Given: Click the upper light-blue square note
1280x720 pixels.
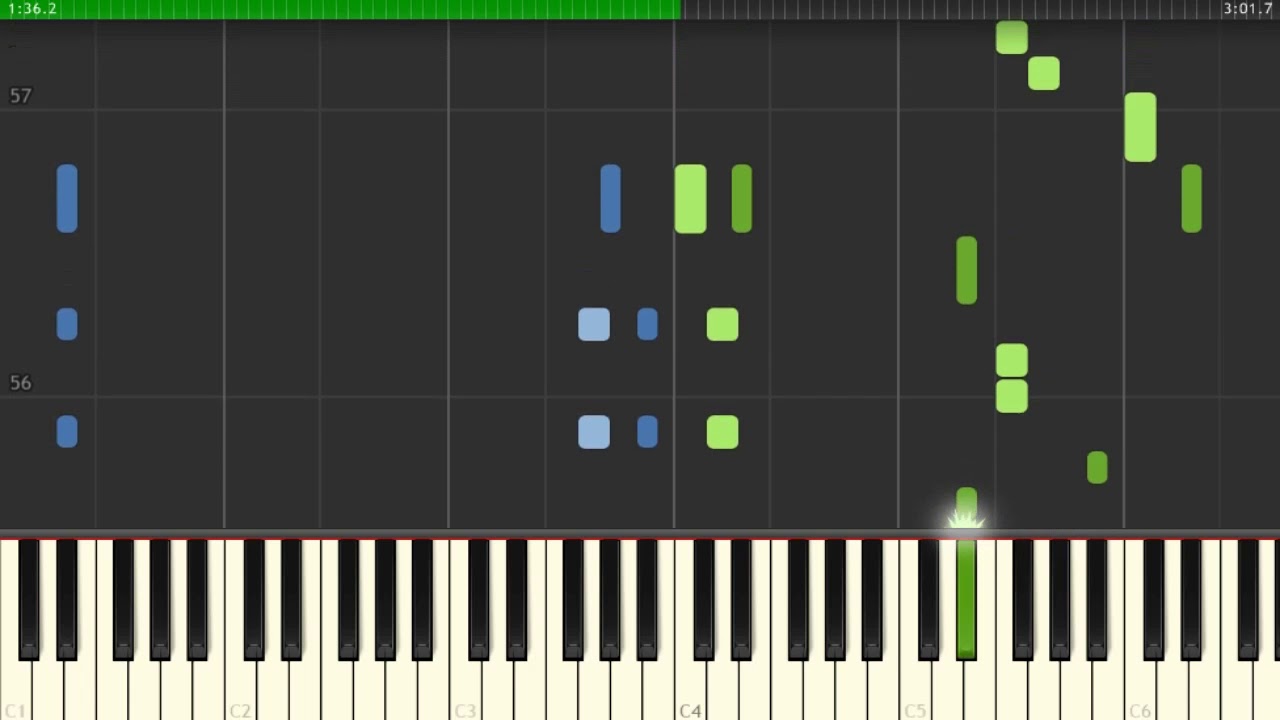Looking at the screenshot, I should point(594,324).
